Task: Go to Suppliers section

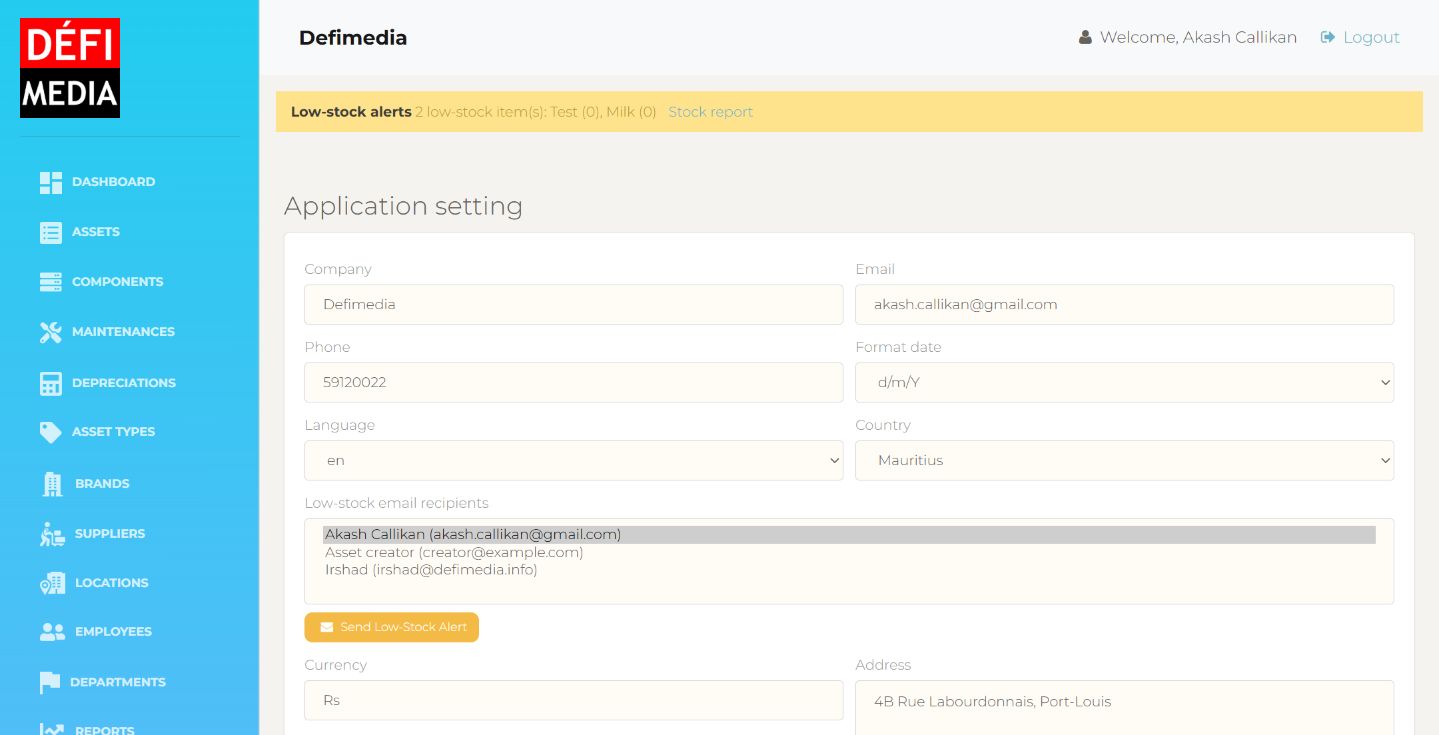Action: [110, 534]
